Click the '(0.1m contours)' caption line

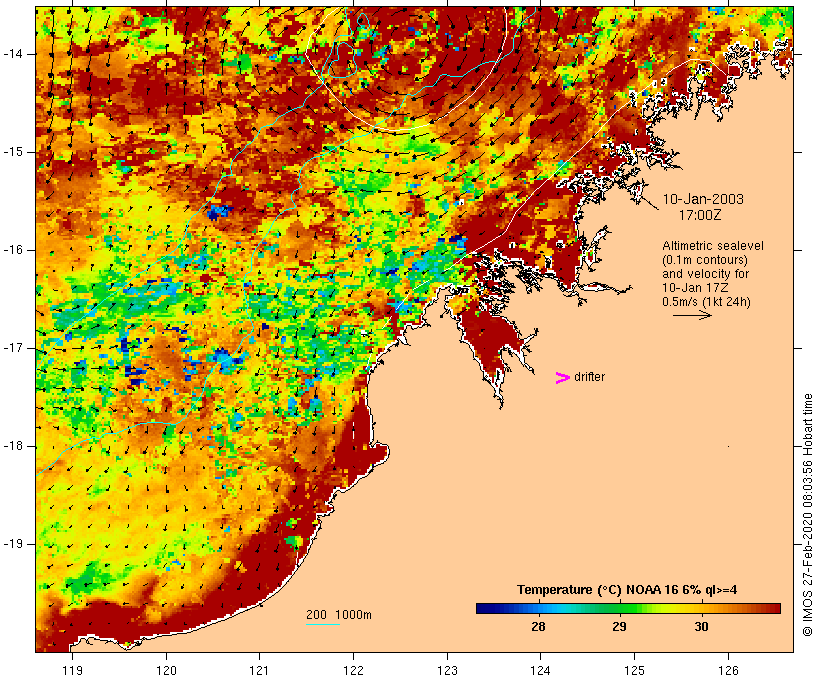(x=705, y=260)
